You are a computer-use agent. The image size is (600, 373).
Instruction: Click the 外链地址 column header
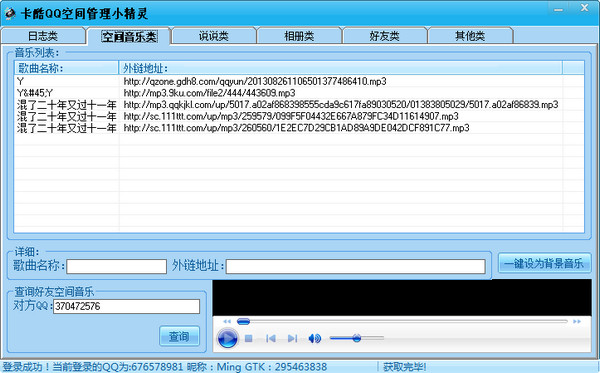pos(341,68)
